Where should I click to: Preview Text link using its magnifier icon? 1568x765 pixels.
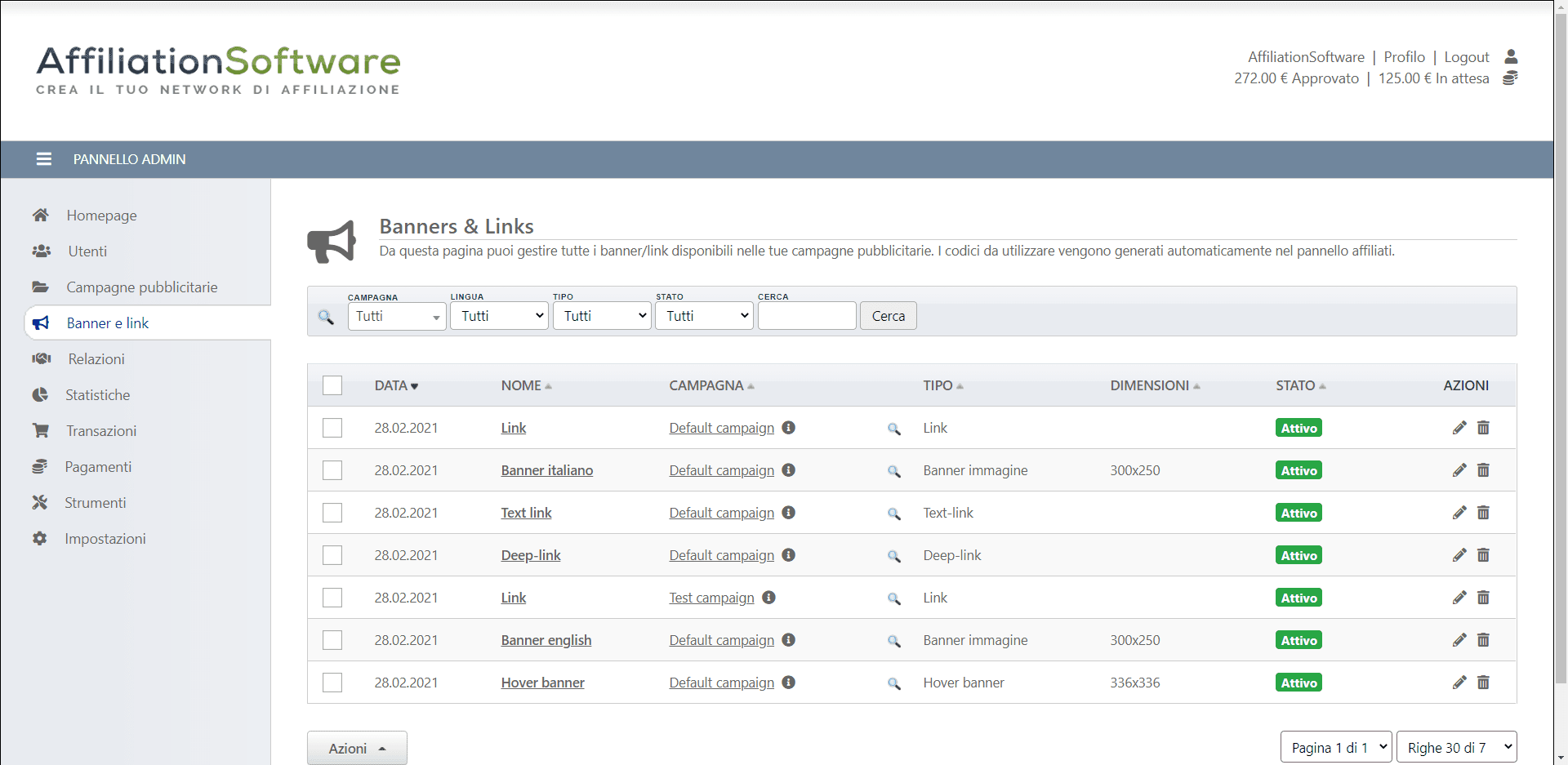(x=894, y=514)
